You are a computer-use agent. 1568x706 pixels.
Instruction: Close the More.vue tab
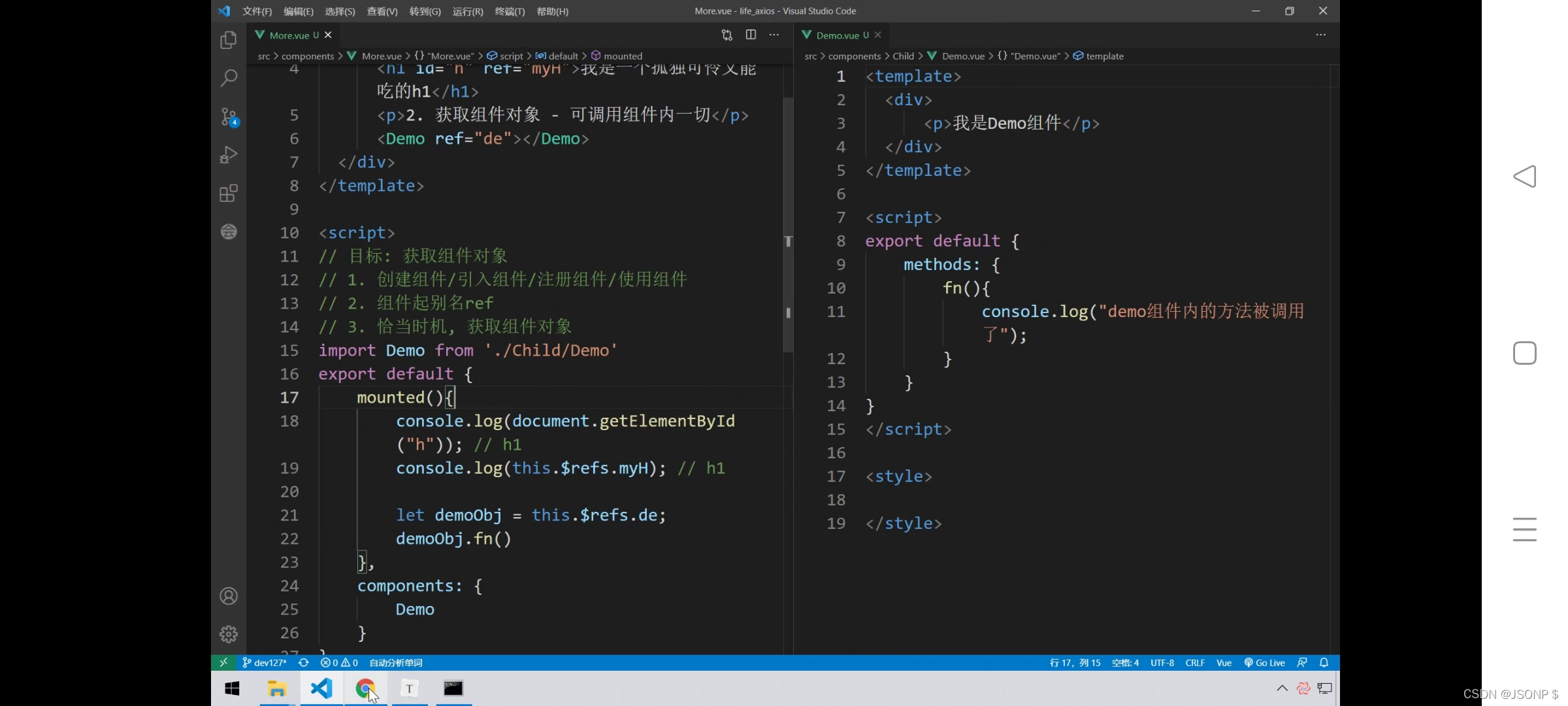point(328,35)
